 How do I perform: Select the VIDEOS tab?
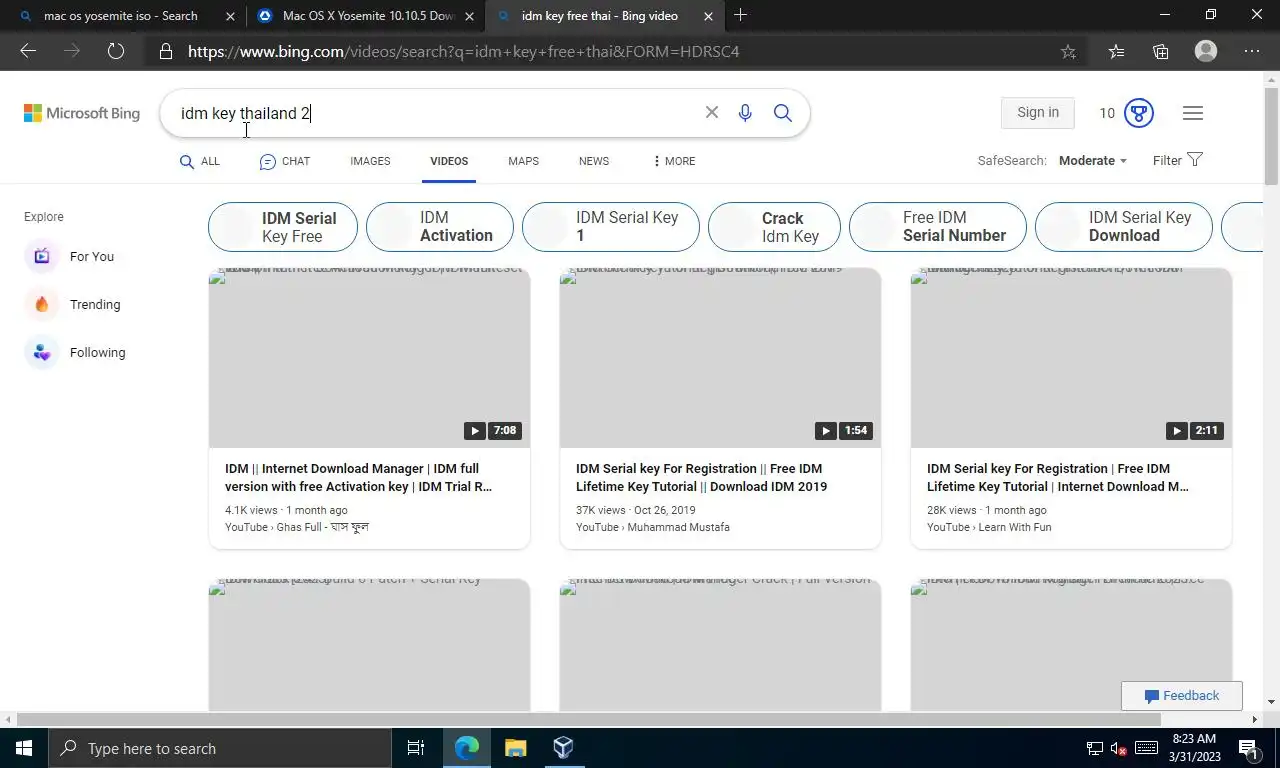click(x=449, y=161)
